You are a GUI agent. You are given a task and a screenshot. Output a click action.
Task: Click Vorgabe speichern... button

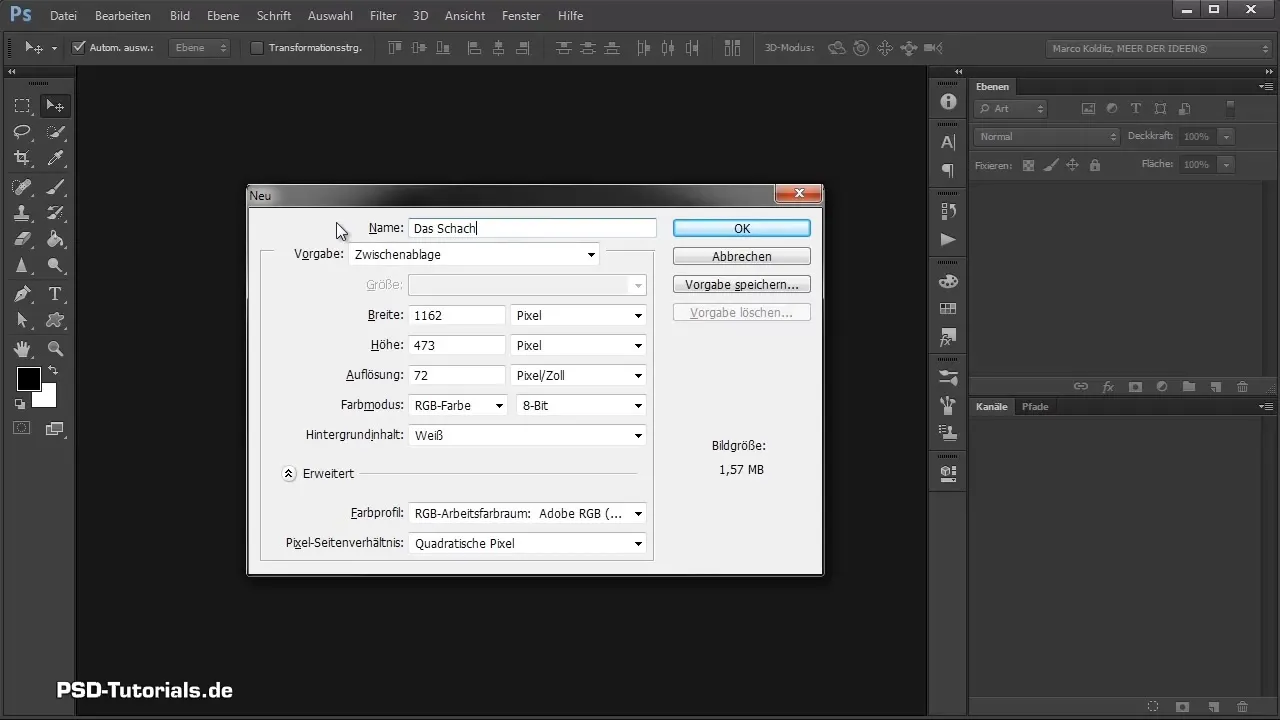pyautogui.click(x=742, y=284)
